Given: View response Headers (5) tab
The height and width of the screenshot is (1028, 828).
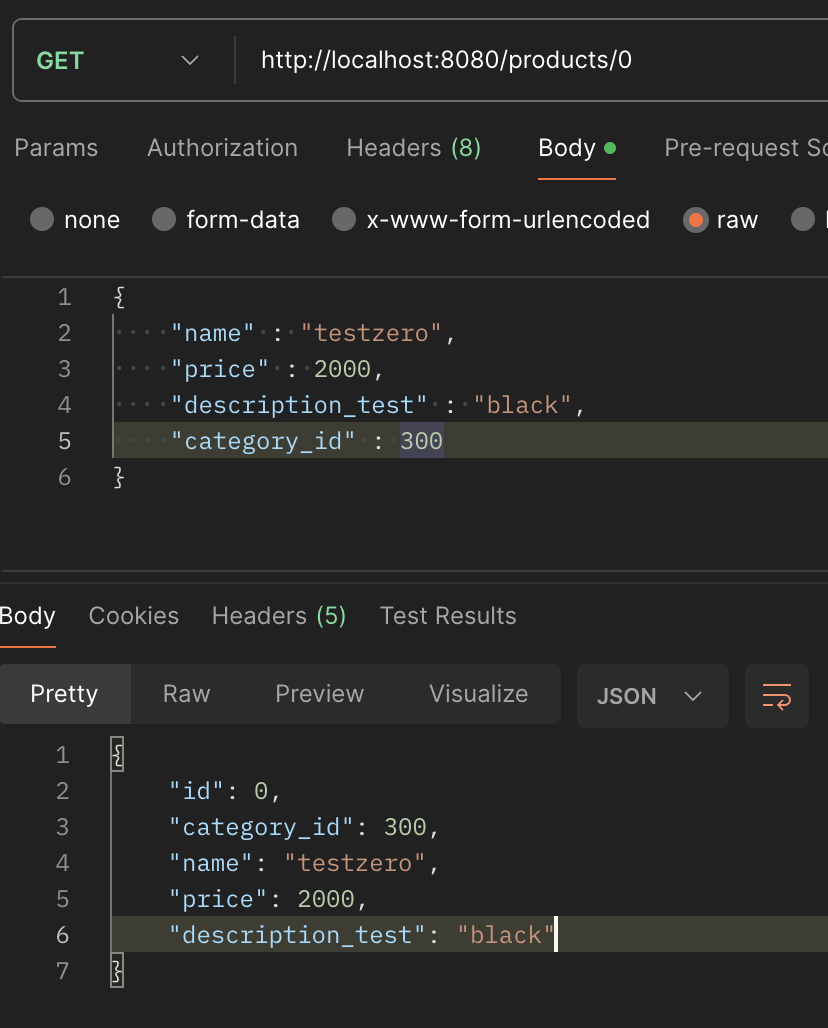Looking at the screenshot, I should tap(279, 616).
